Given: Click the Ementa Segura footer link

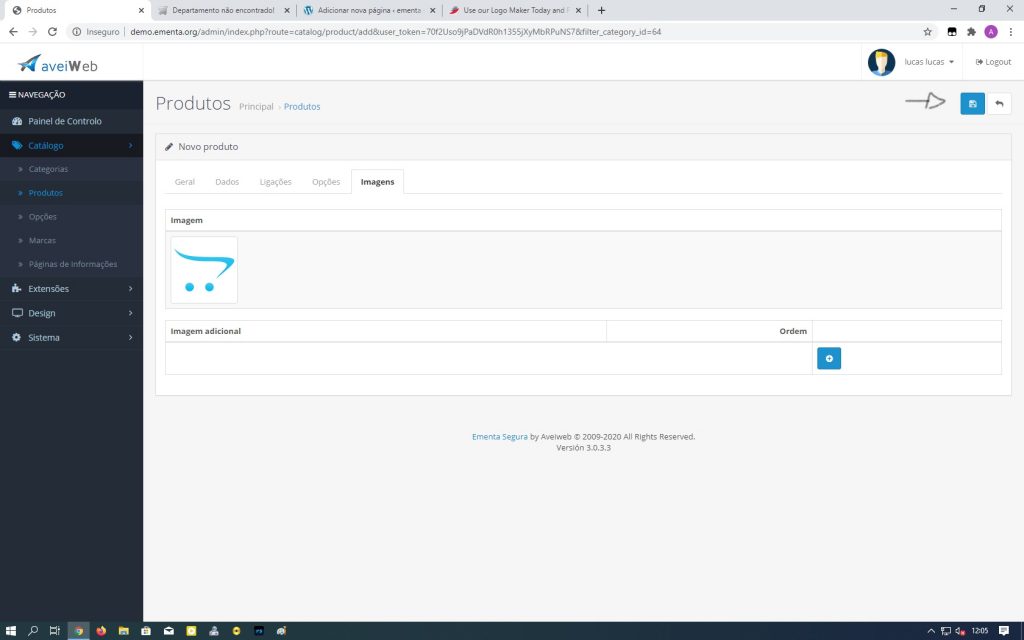Looking at the screenshot, I should tap(499, 437).
